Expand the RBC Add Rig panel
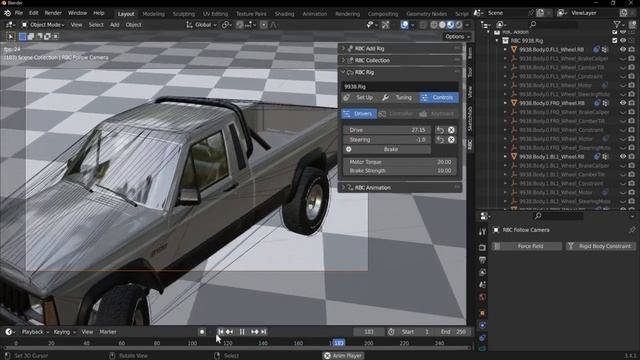Viewport: 640px width, 360px height. (400, 49)
